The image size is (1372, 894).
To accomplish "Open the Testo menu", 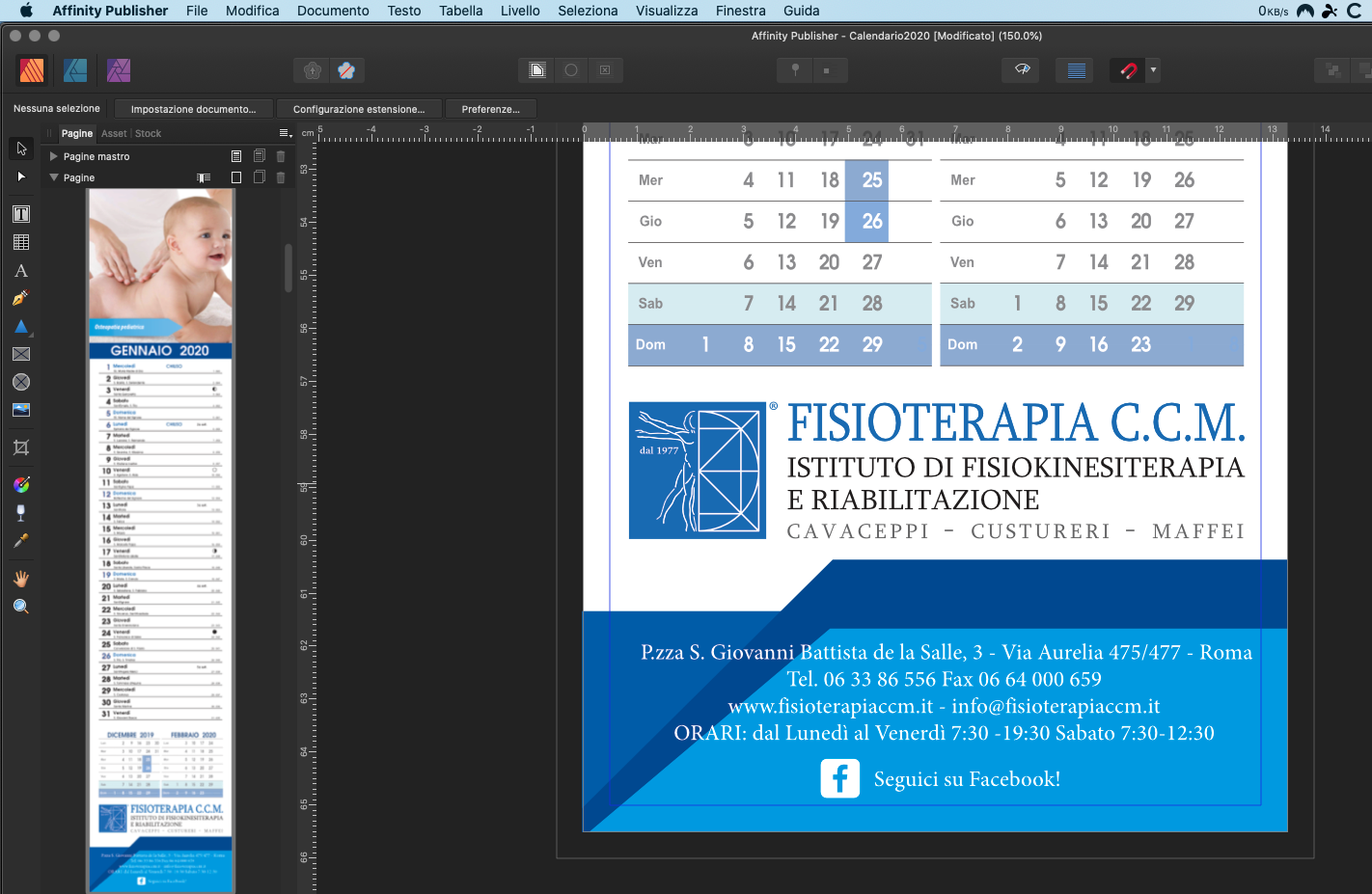I will coord(404,11).
